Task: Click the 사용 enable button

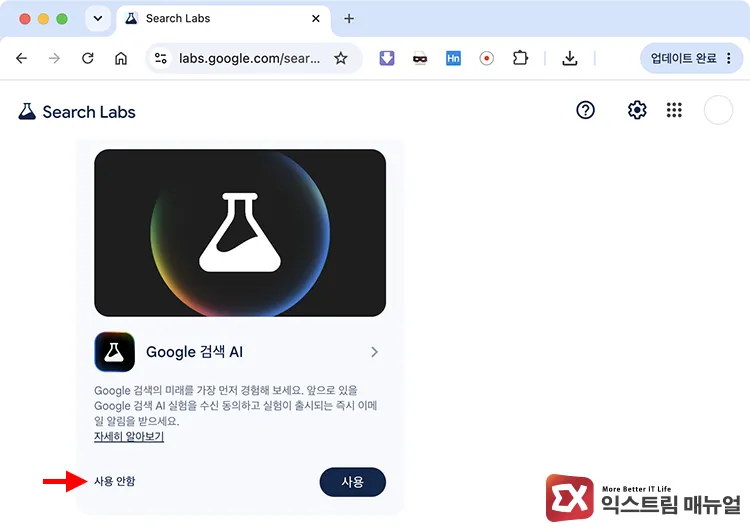Action: tap(353, 482)
